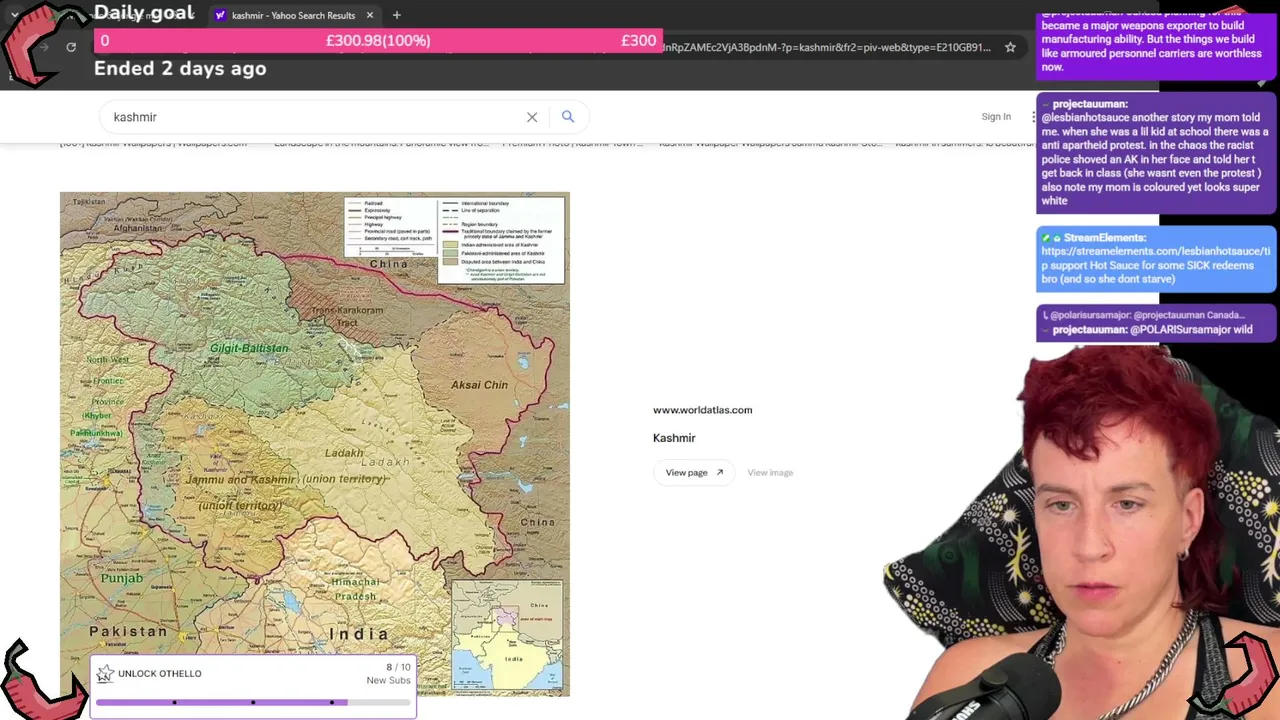Click the 'Ended 2 days ago' text
This screenshot has height=720, width=1280.
pyautogui.click(x=180, y=69)
